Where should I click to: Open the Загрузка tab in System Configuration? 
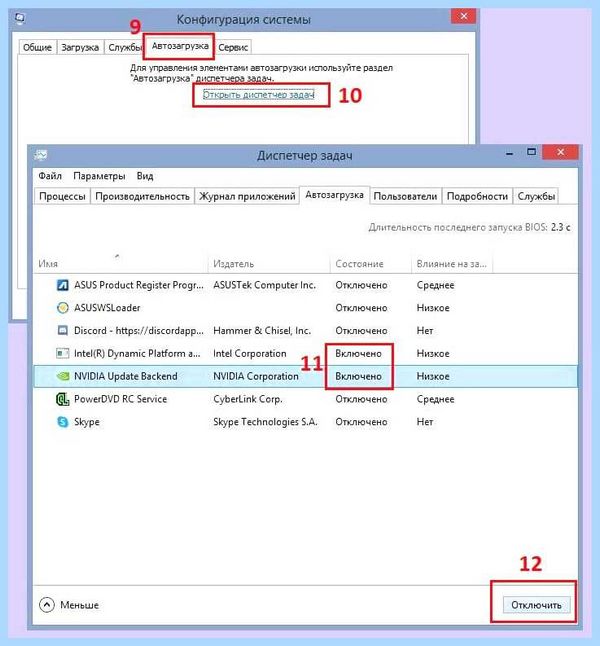coord(80,47)
